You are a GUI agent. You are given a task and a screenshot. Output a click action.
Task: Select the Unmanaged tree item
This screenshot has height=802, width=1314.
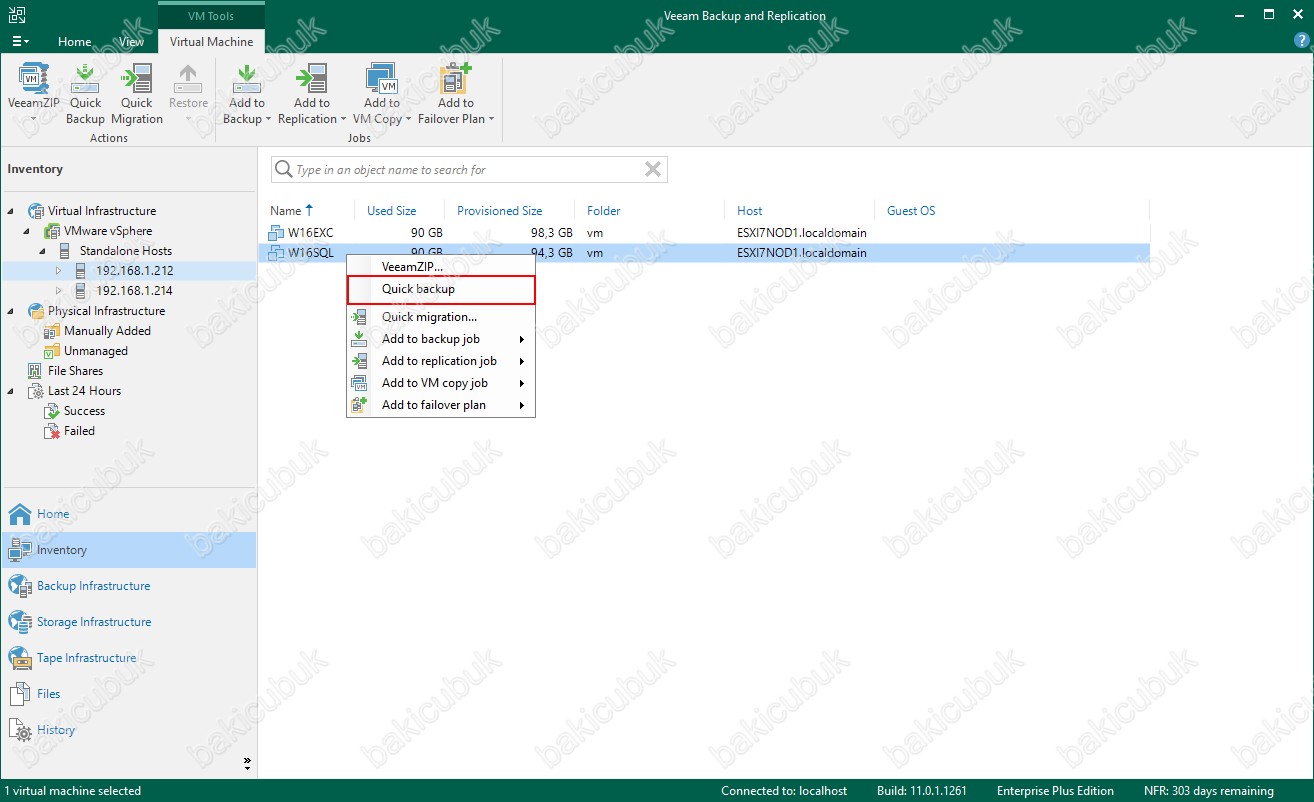95,351
